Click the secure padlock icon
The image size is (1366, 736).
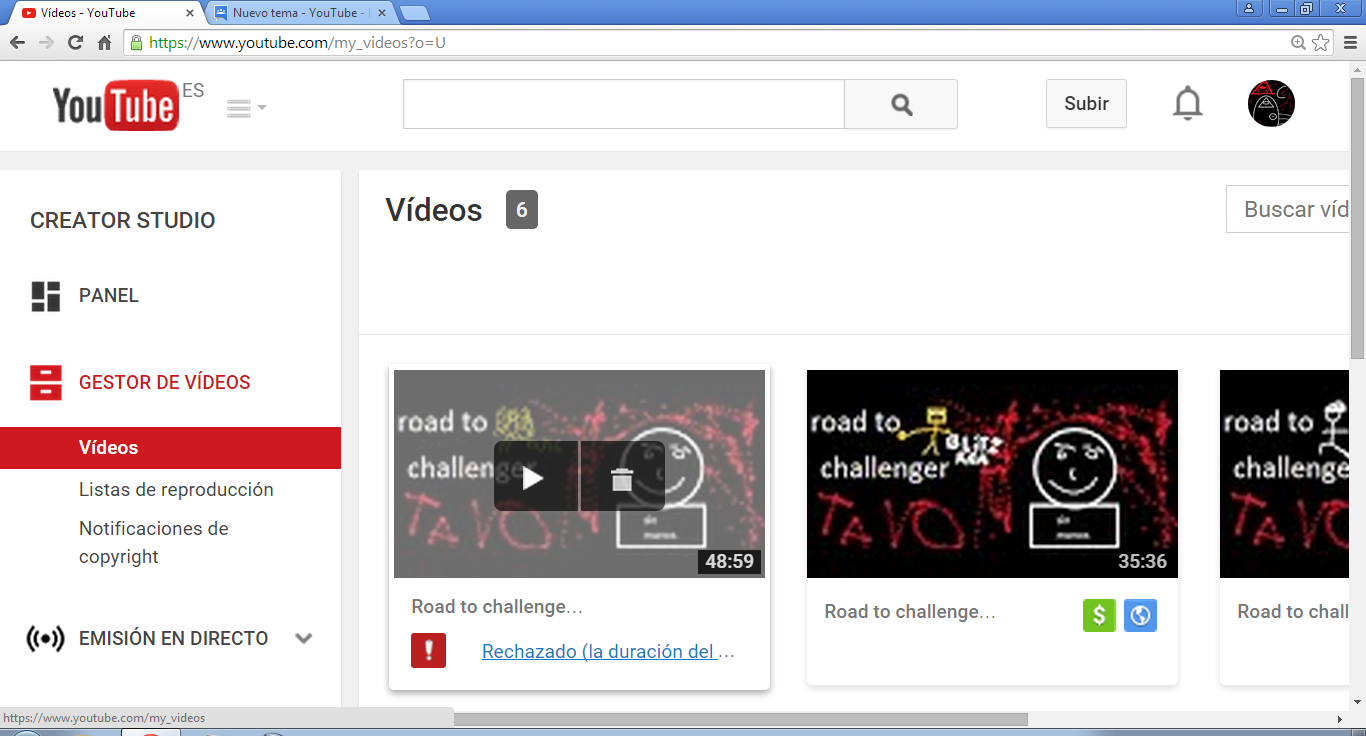click(x=136, y=43)
